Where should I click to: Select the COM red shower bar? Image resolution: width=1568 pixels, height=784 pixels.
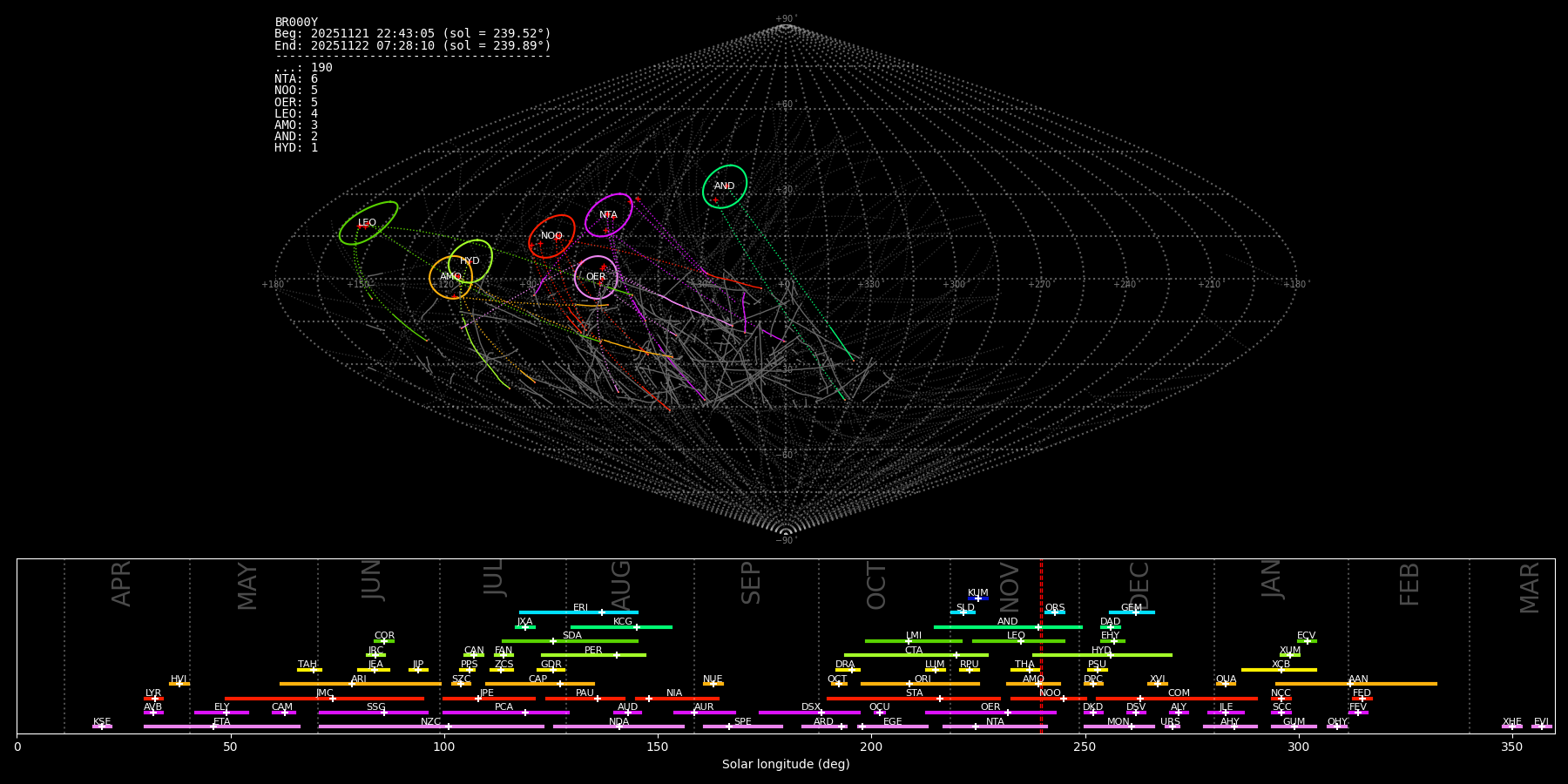point(1177,698)
